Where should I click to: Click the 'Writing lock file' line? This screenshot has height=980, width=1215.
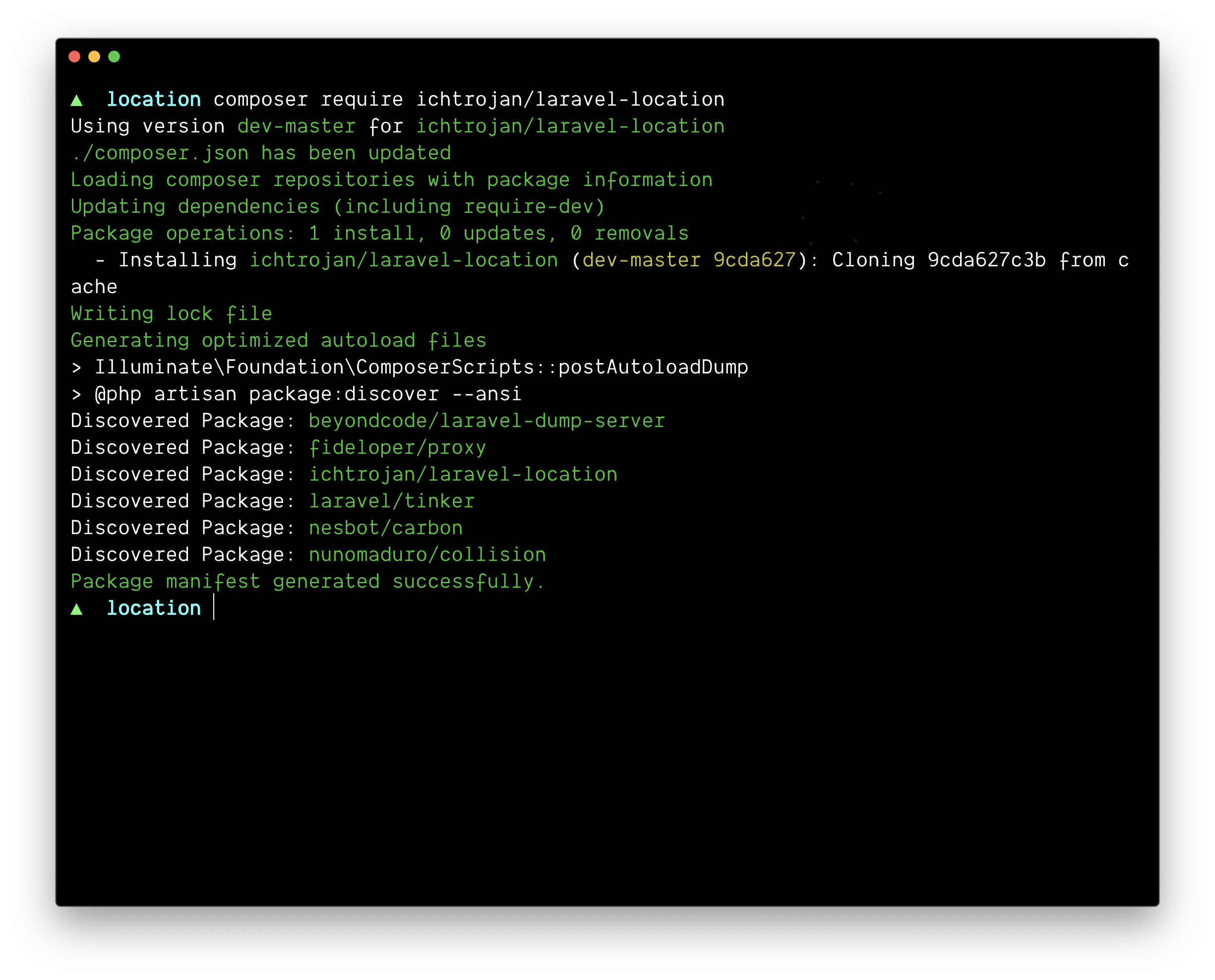point(172,313)
